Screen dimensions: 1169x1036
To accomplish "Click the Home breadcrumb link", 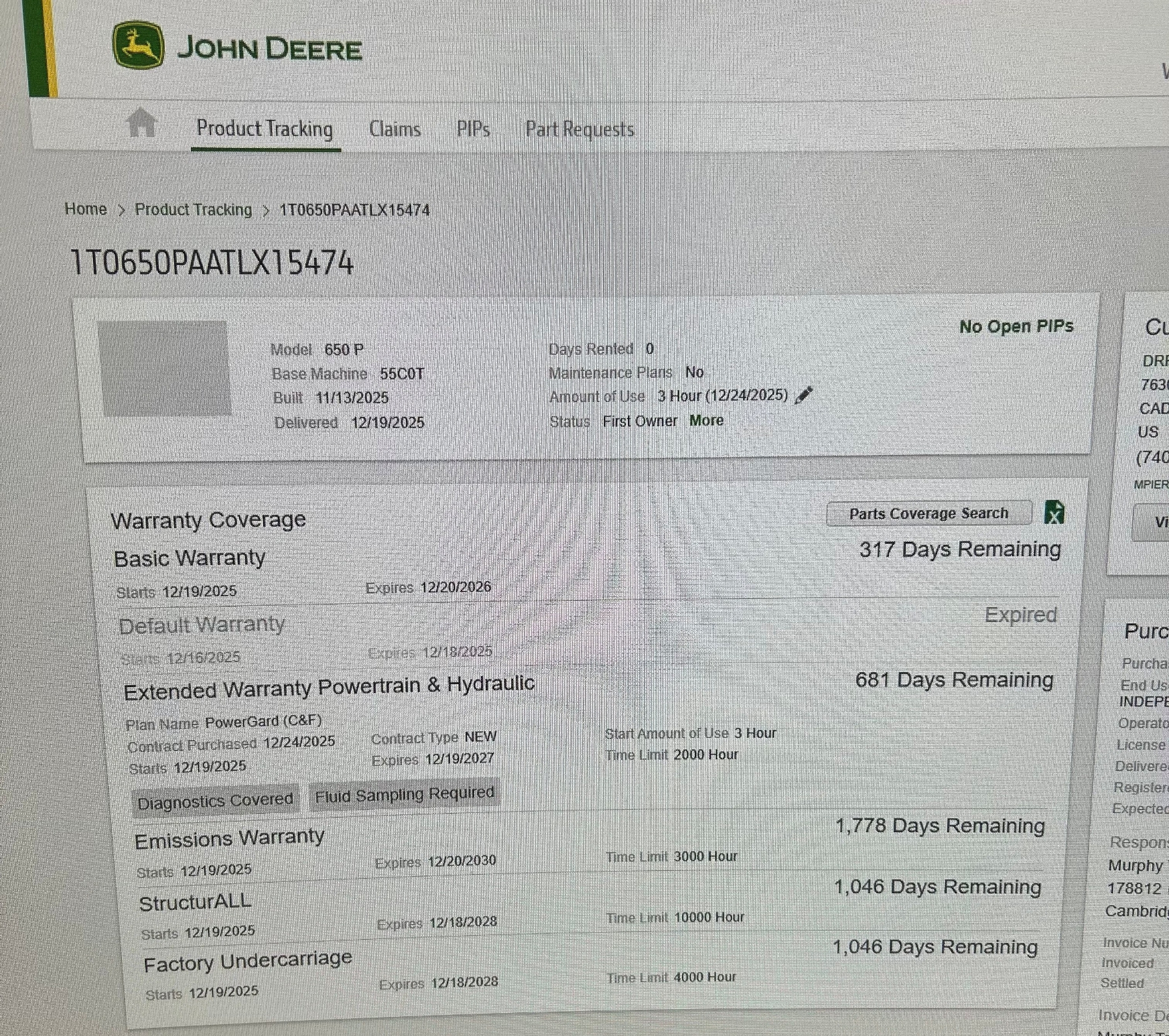I will coord(86,209).
